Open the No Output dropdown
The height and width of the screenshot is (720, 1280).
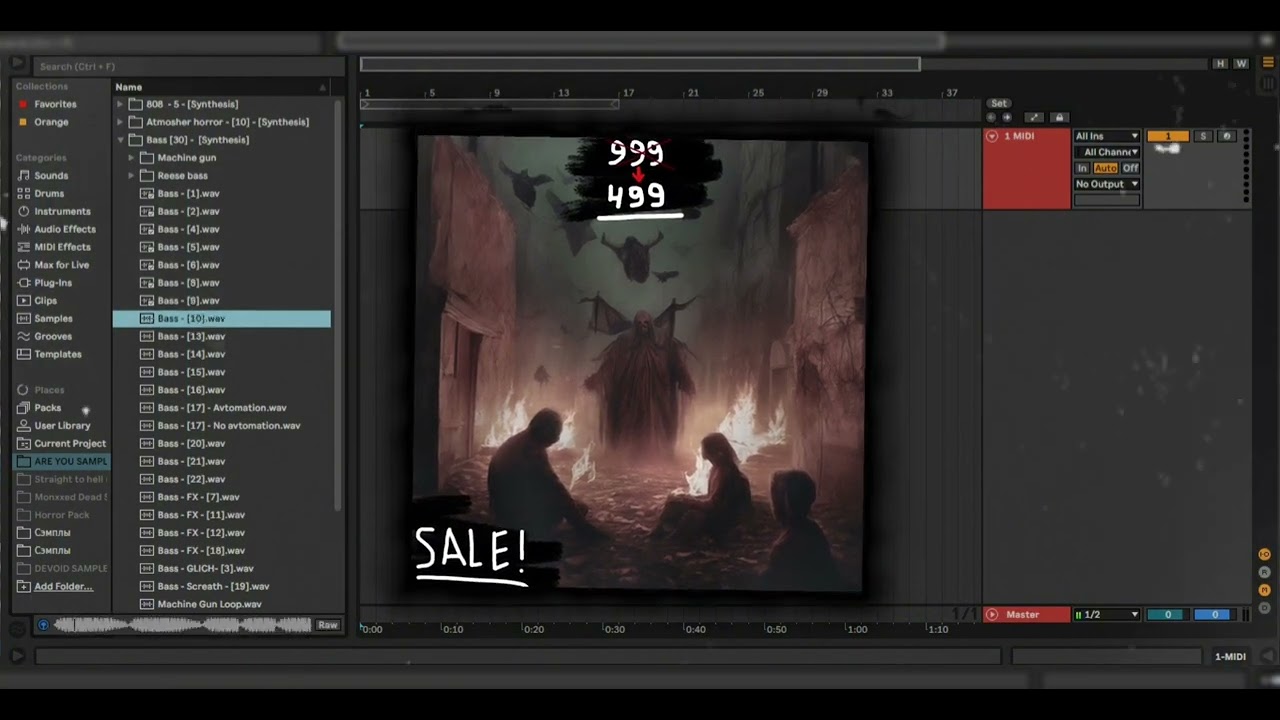tap(1107, 184)
